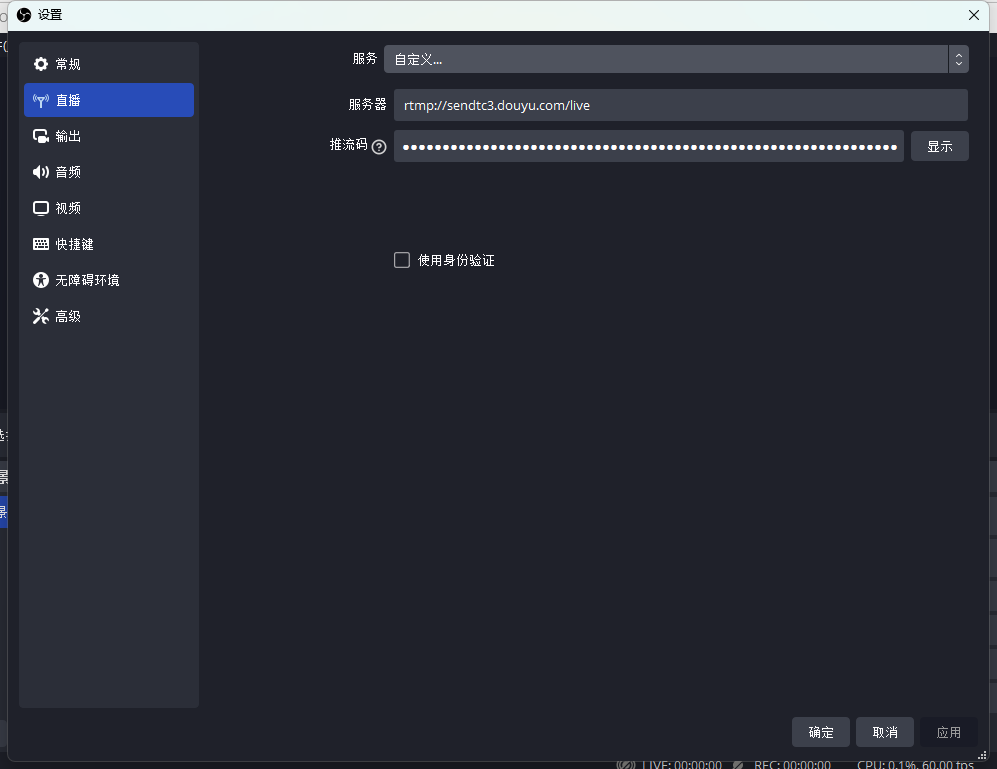Cancel changes with 取消 button

click(x=885, y=732)
